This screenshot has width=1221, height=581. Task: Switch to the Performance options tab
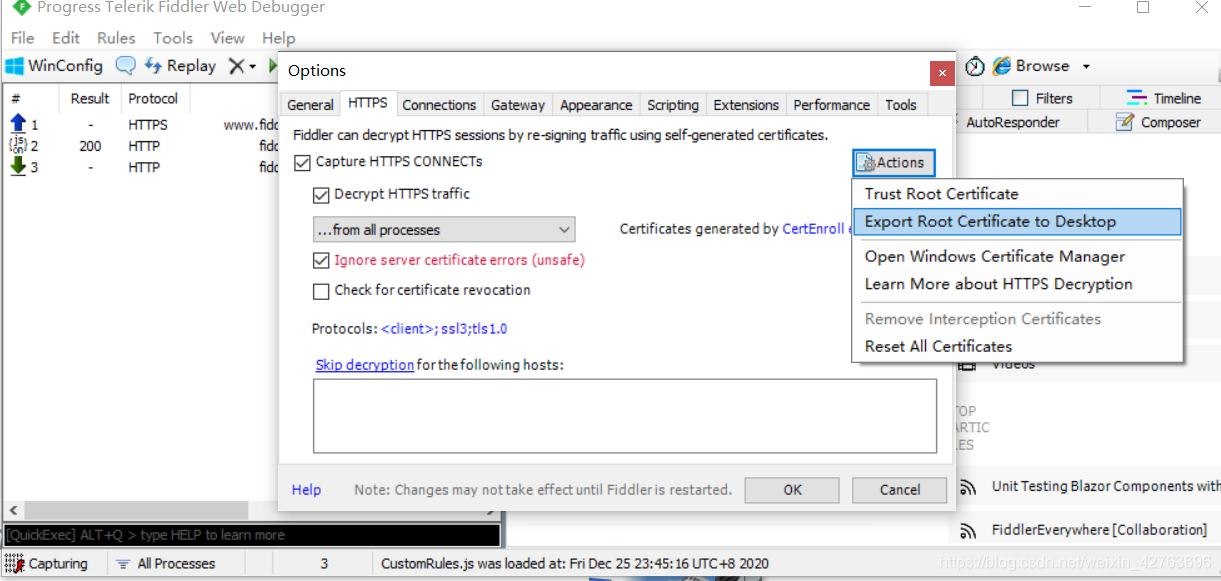(831, 105)
